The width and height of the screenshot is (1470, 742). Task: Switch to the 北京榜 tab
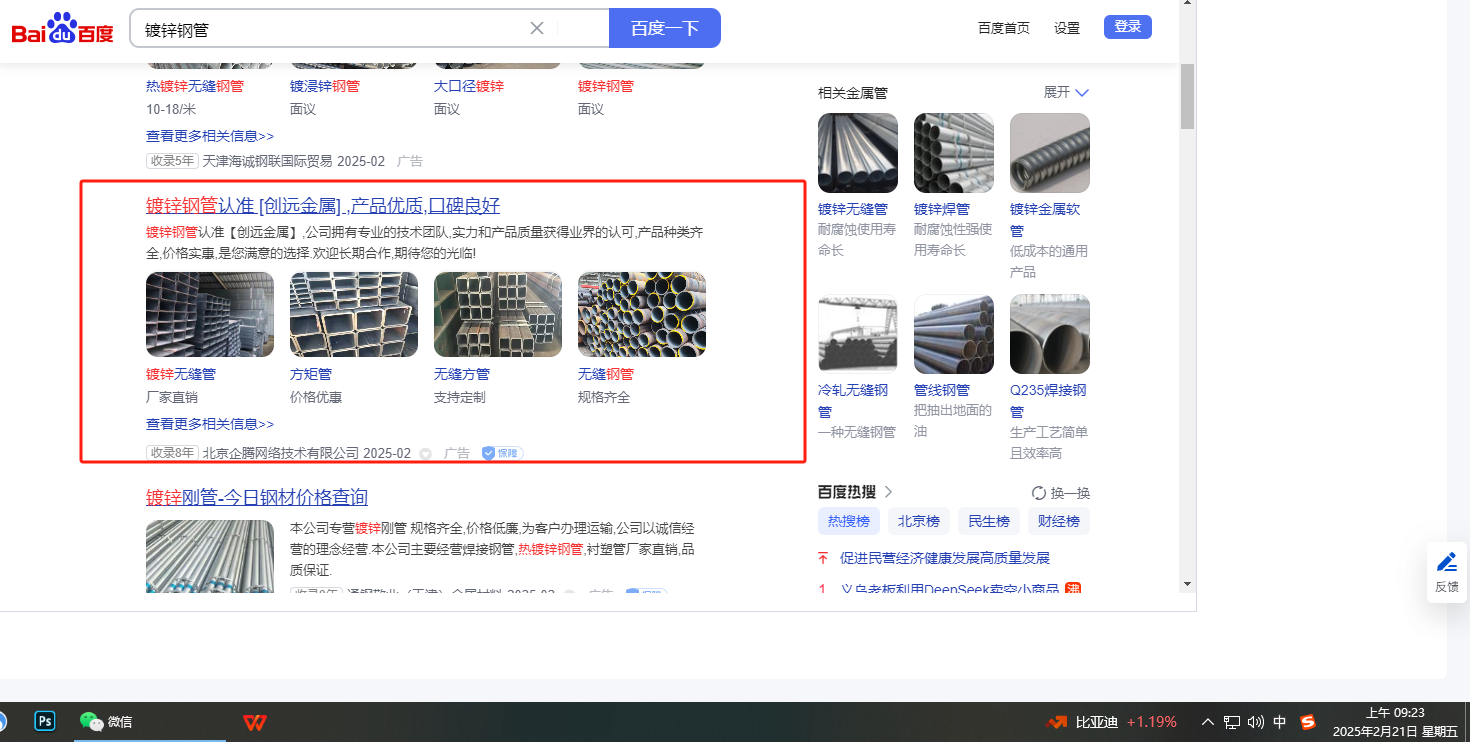pos(919,521)
